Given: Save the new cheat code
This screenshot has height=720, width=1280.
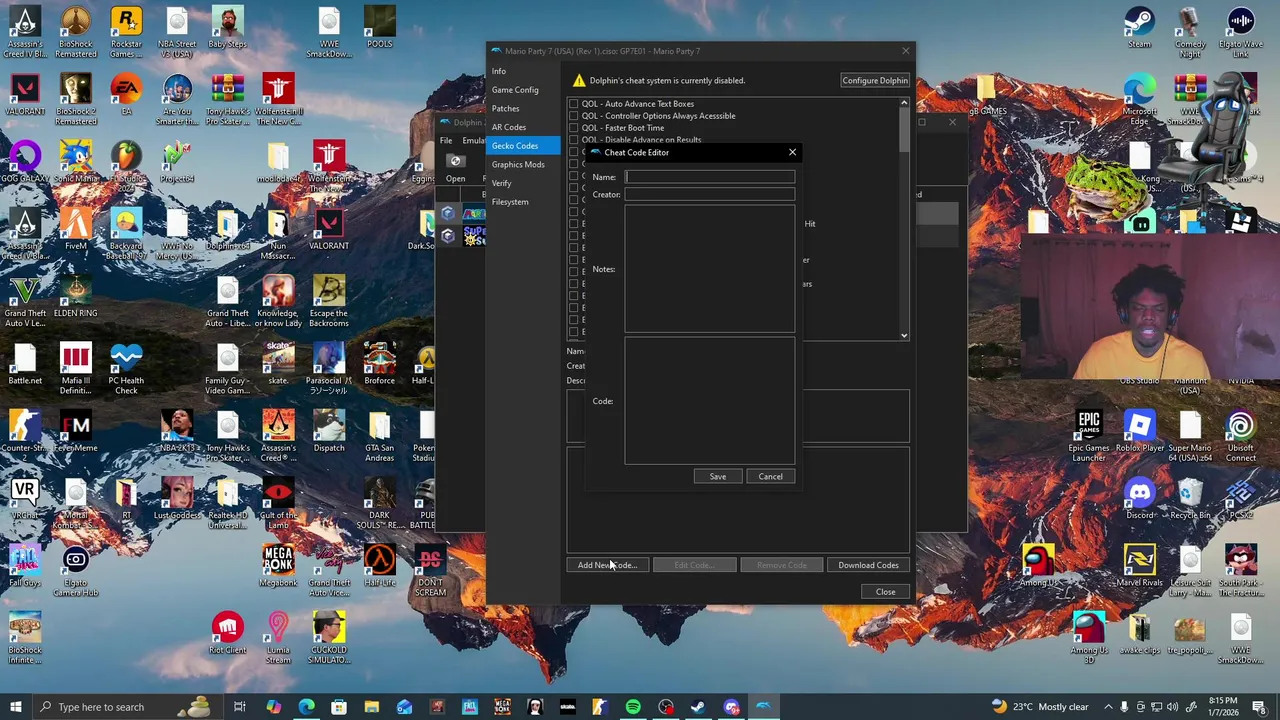Looking at the screenshot, I should tap(718, 477).
